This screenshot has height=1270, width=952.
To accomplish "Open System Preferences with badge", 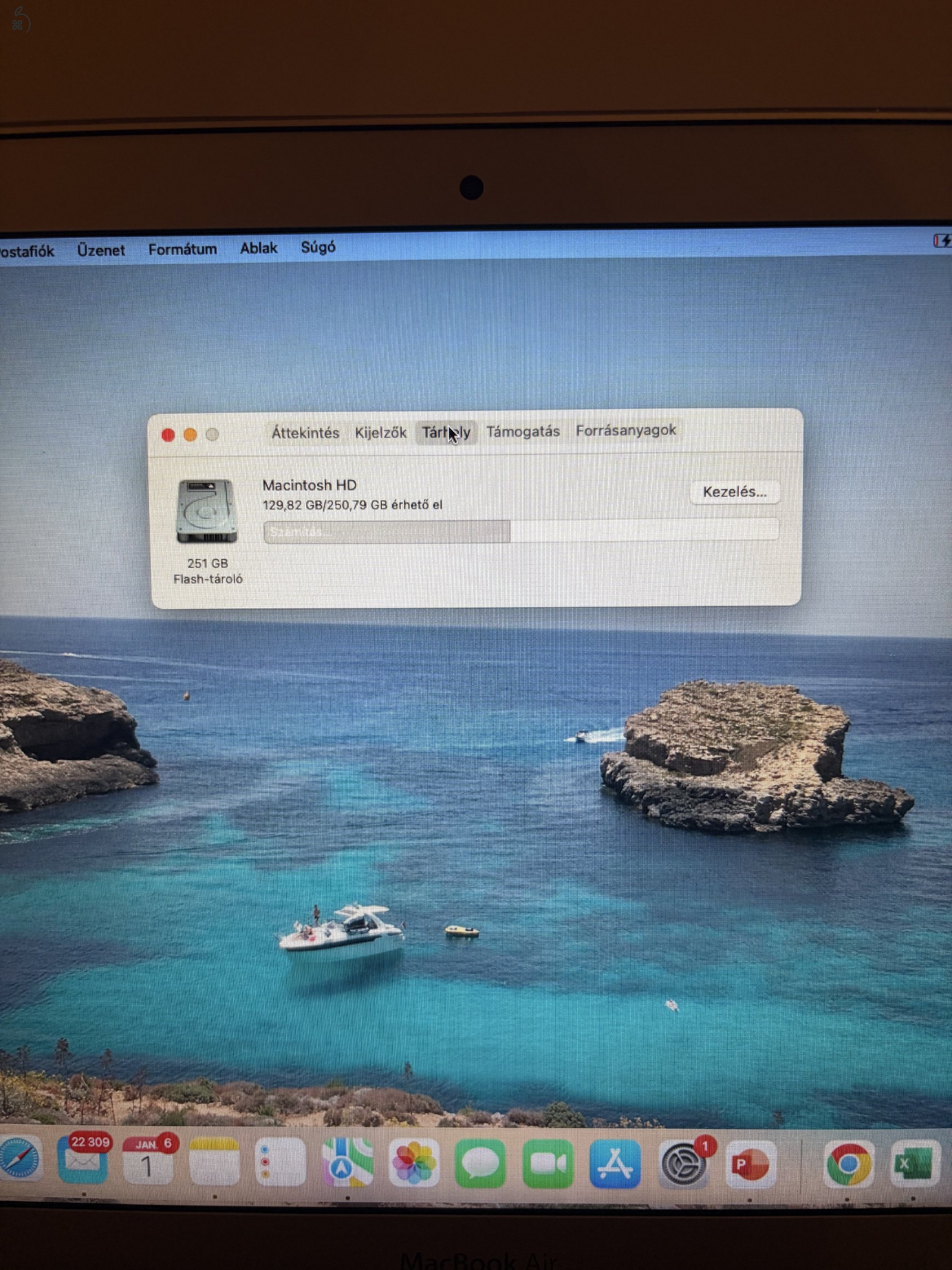I will (683, 1164).
